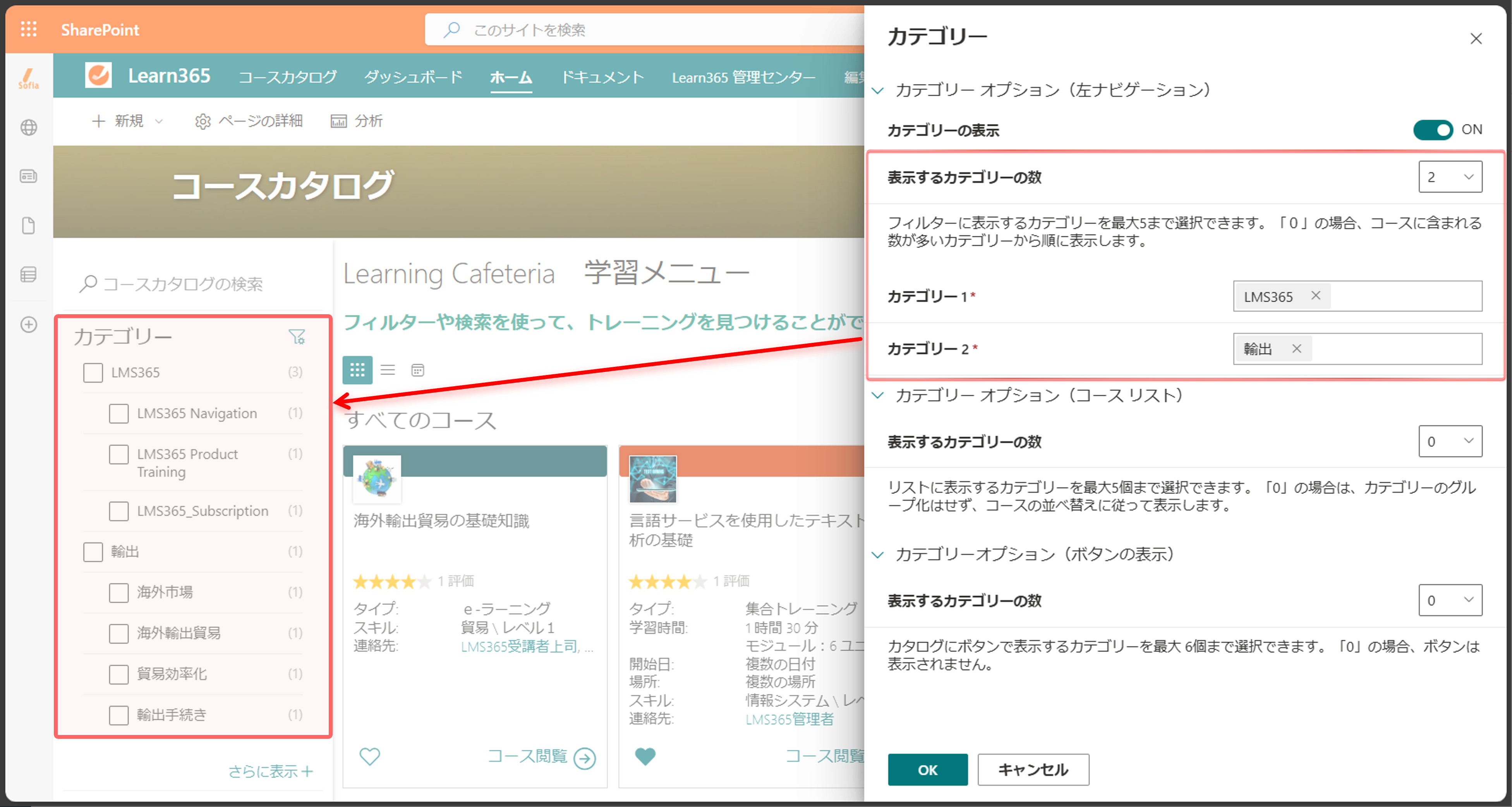1512x807 pixels.
Task: Check the LMS365 Navigation checkbox
Action: point(118,413)
